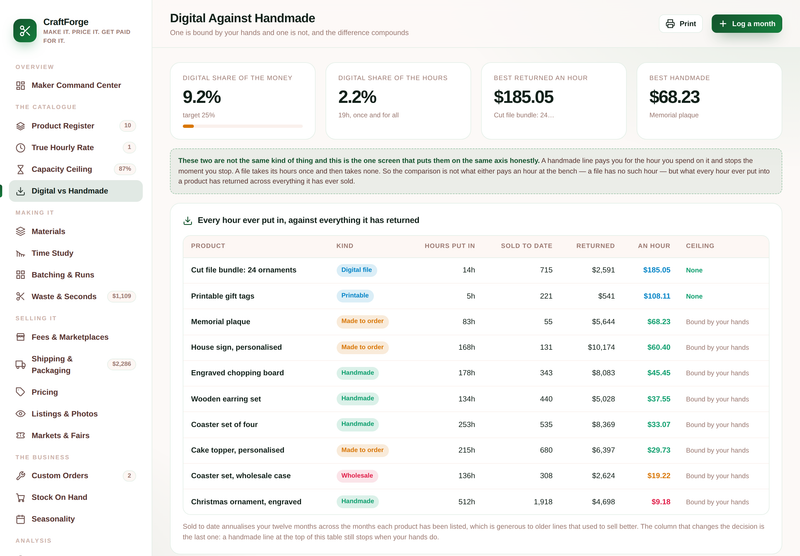This screenshot has width=800, height=556.
Task: Sort by the Hours Put In column header
Action: 449,246
